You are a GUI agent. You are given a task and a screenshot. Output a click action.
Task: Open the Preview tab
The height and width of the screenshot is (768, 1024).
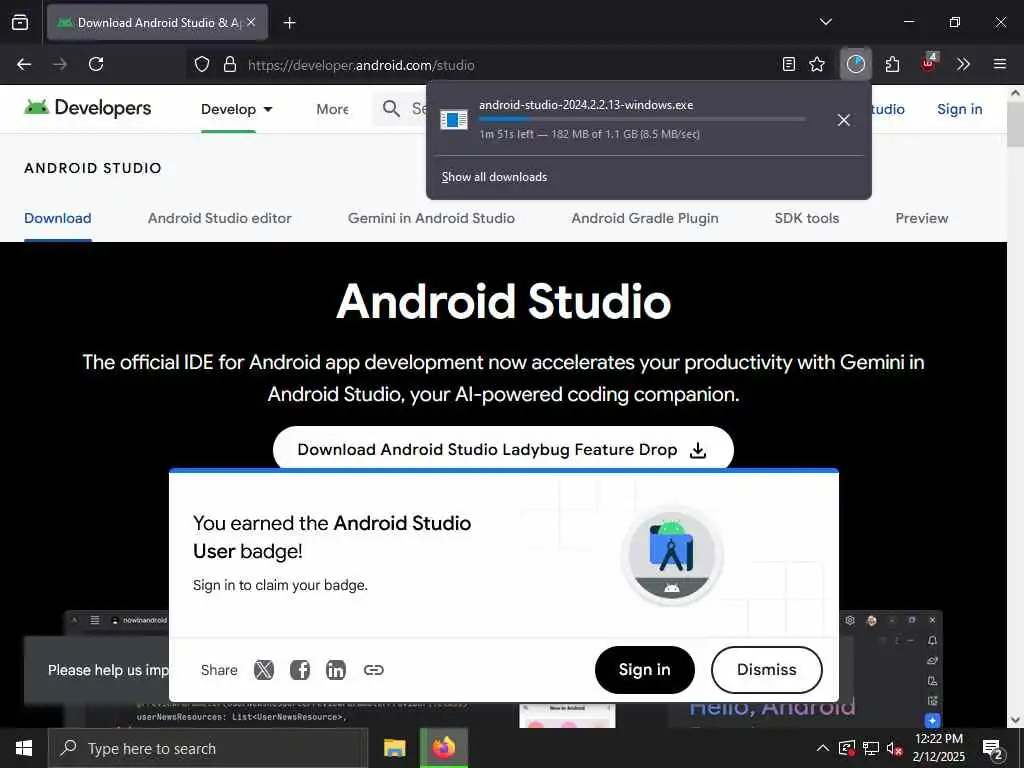tap(921, 218)
